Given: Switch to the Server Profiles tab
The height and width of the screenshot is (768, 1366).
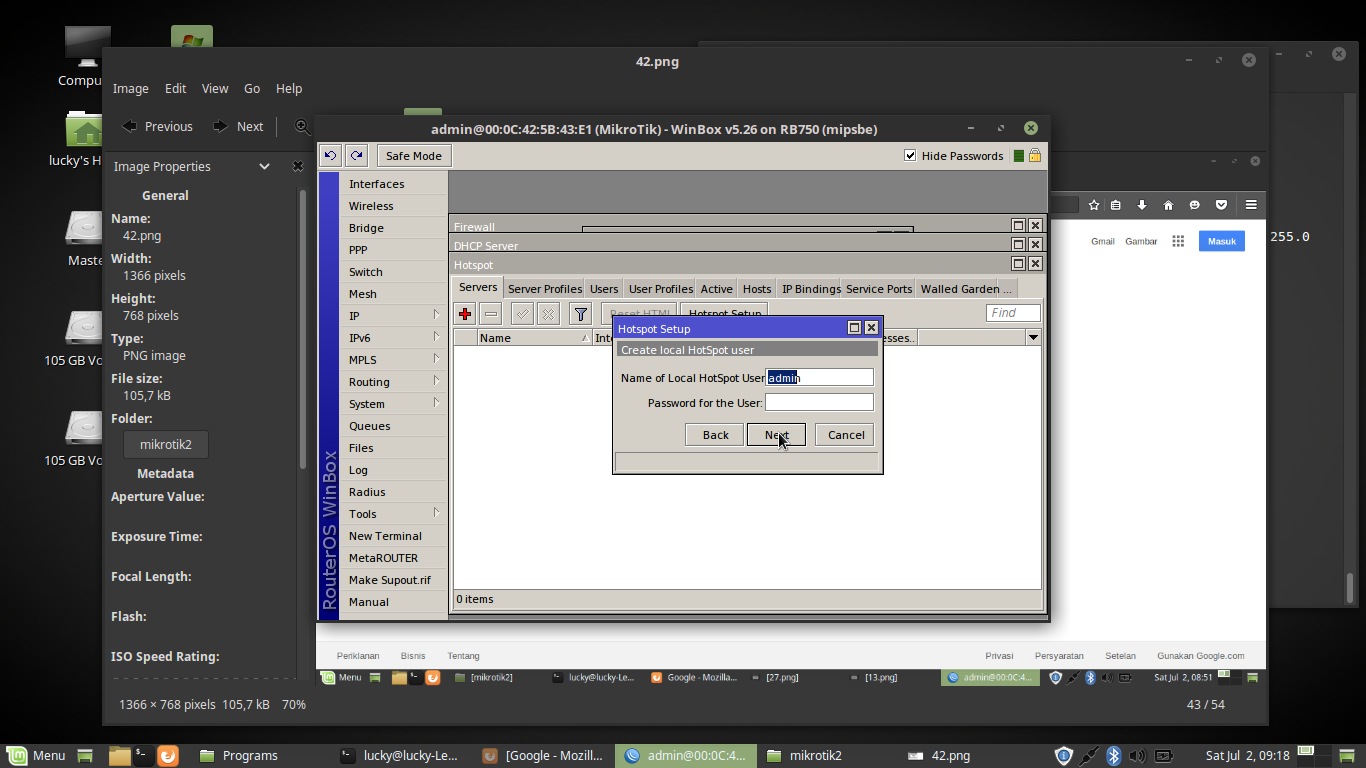Looking at the screenshot, I should point(545,289).
